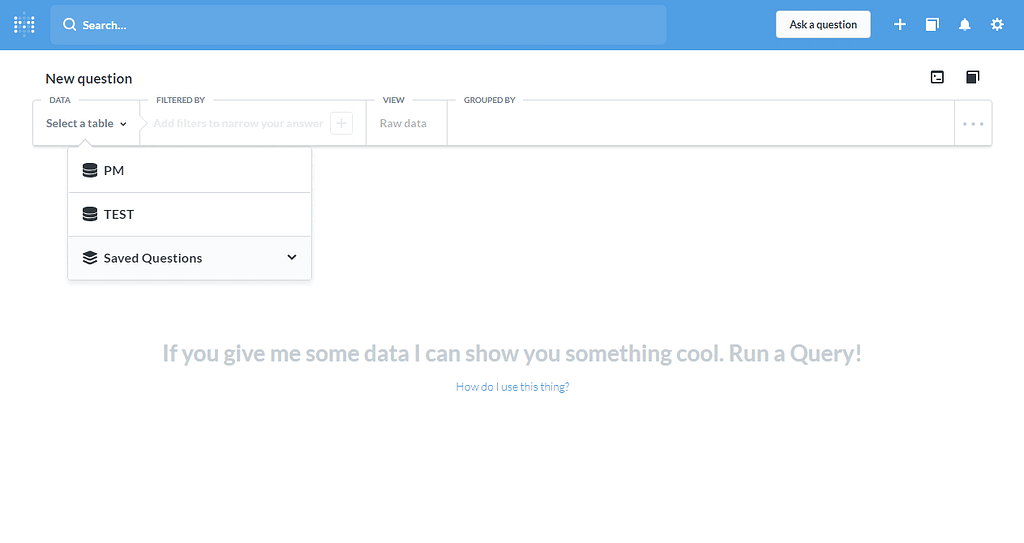Click the search magnifier icon
The width and height of the screenshot is (1024, 543).
point(69,25)
